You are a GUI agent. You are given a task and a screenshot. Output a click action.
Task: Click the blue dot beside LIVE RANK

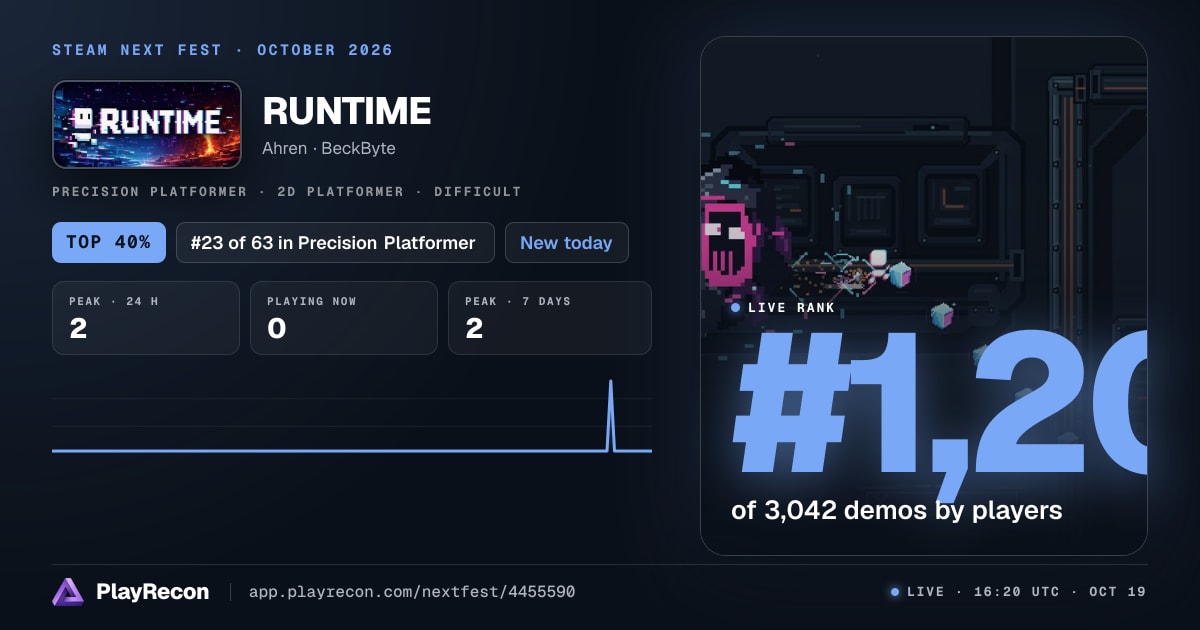tap(736, 308)
